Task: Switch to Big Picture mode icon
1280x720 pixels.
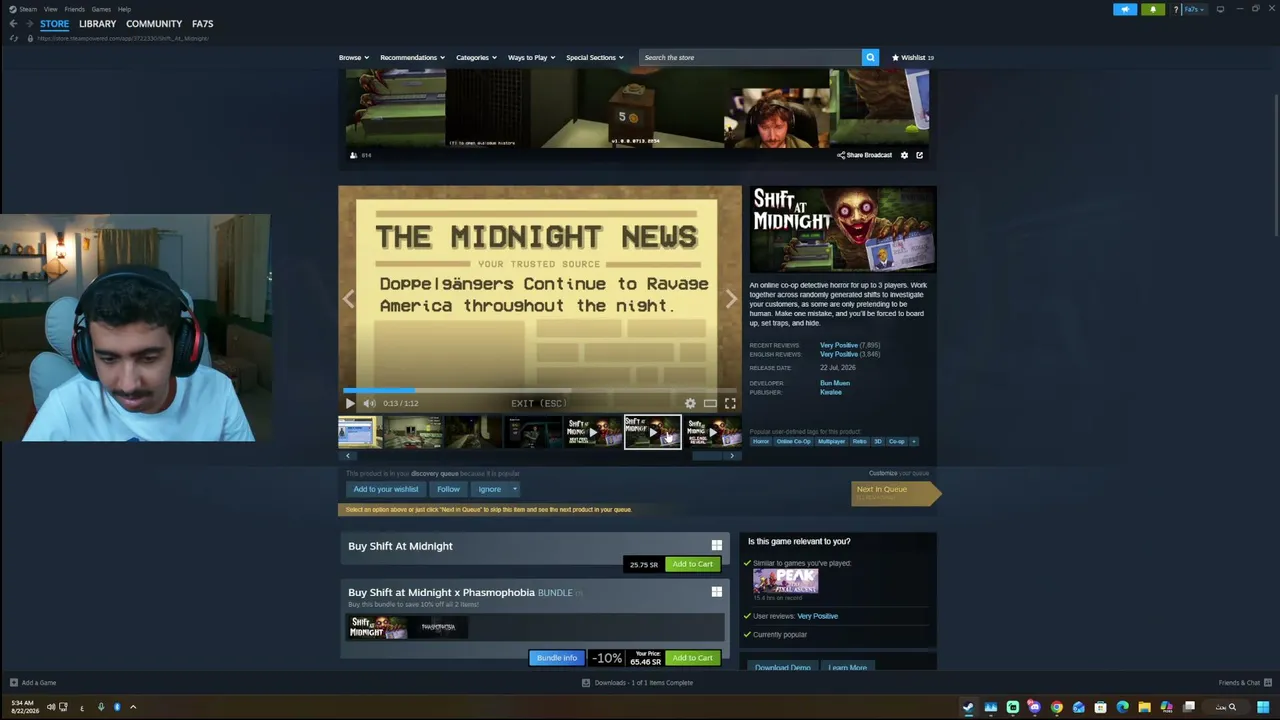Action: 1220,9
